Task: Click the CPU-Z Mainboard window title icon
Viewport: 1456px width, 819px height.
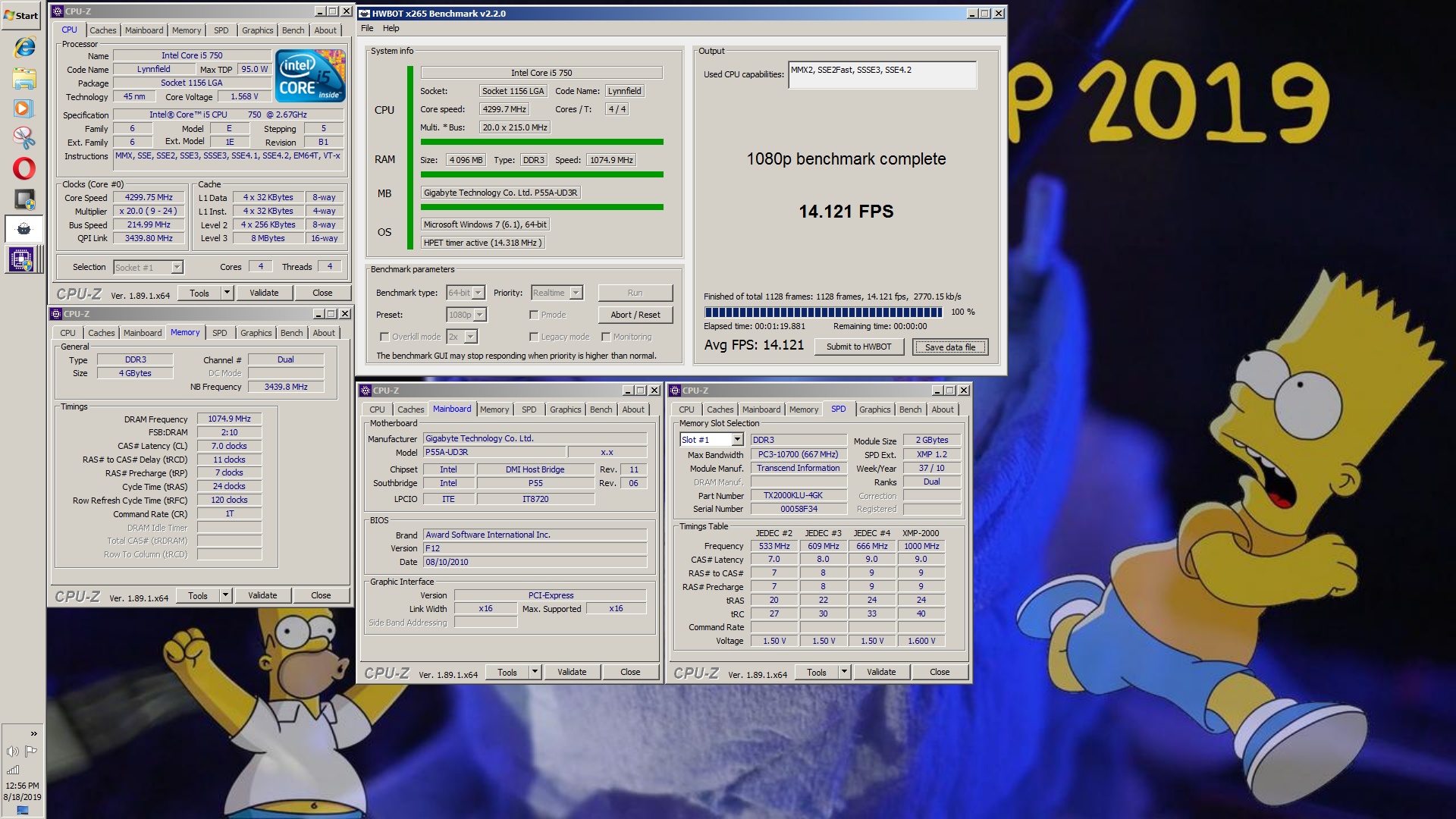Action: click(366, 391)
